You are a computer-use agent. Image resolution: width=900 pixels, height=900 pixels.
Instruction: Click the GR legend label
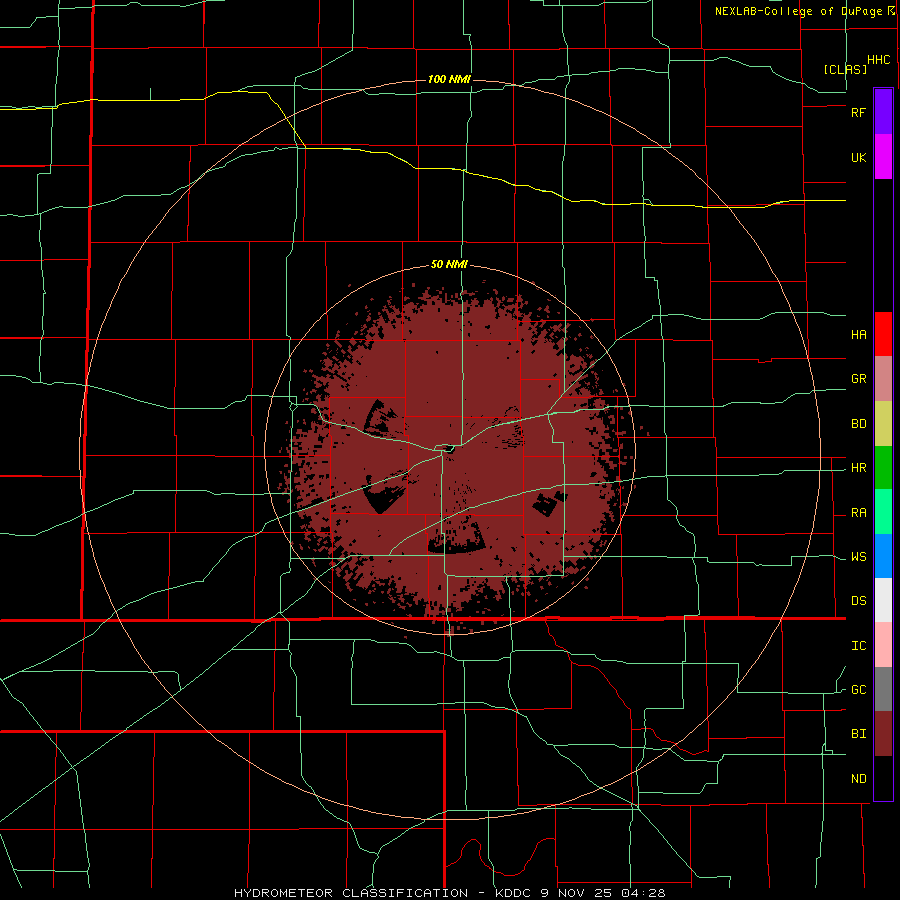point(858,379)
